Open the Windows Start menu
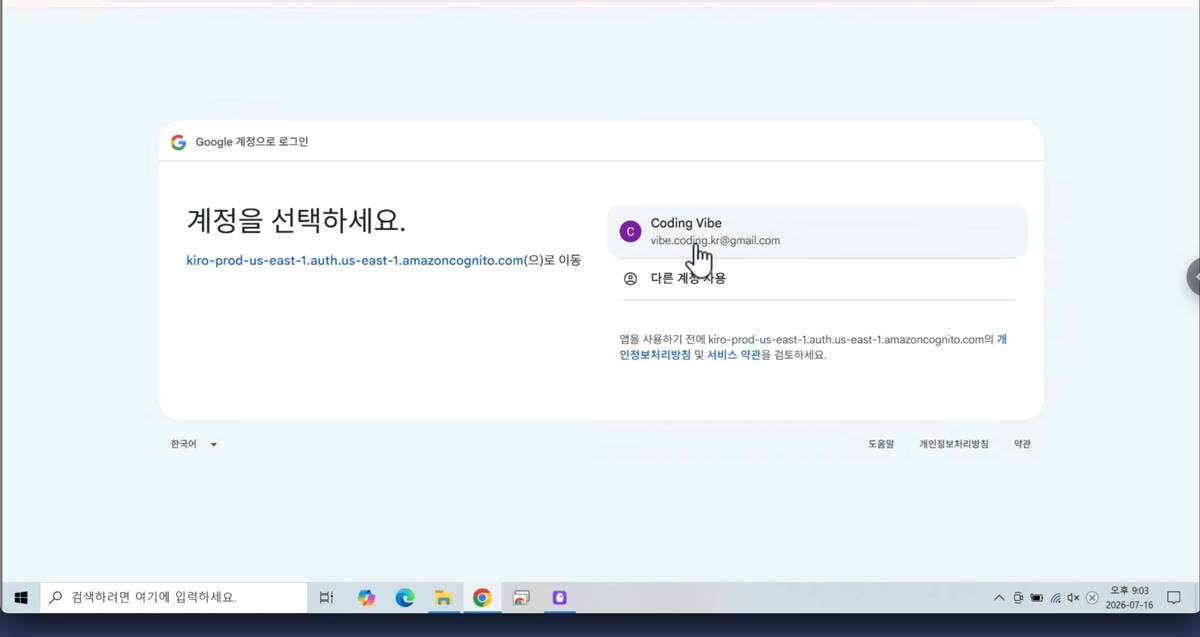This screenshot has height=637, width=1200. click(x=20, y=598)
